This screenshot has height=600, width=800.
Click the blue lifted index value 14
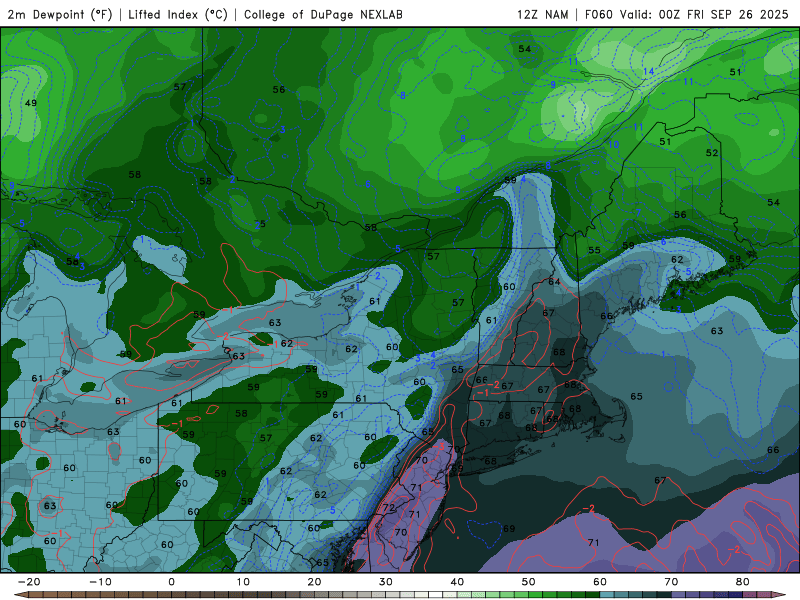pyautogui.click(x=648, y=71)
